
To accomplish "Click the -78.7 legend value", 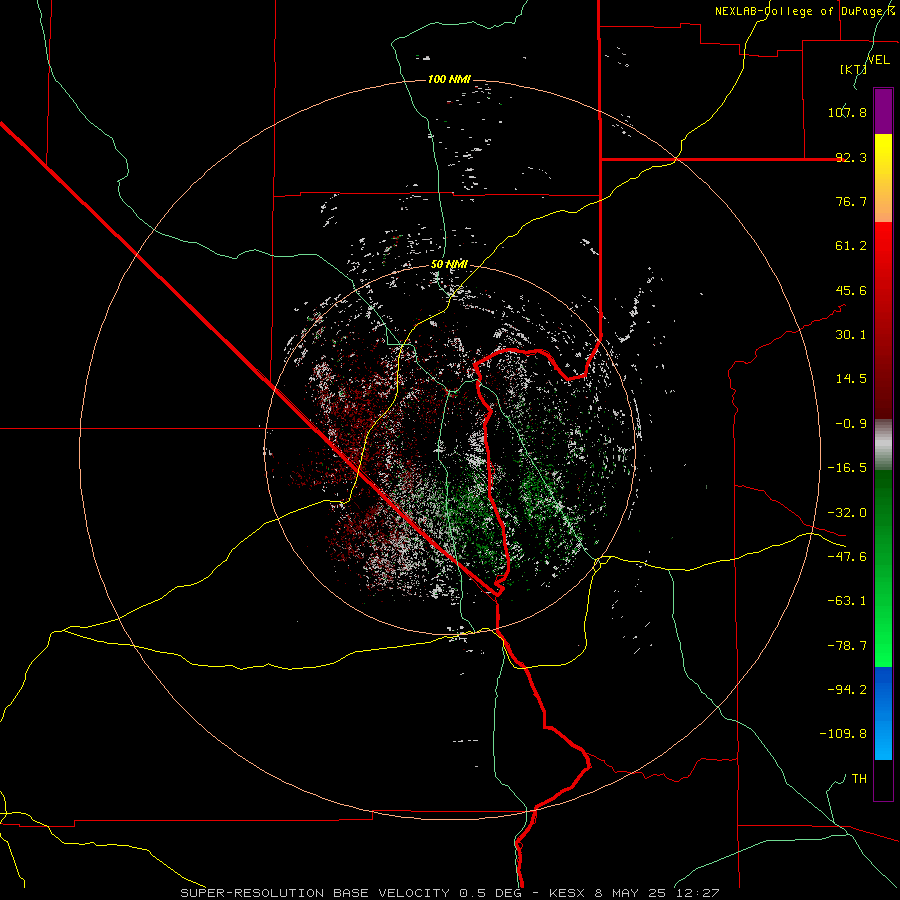I will (847, 646).
